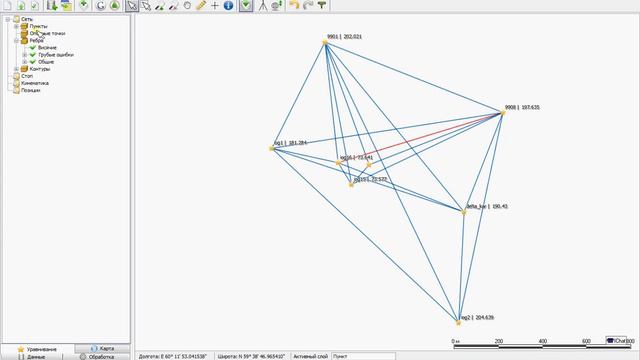This screenshot has width=640, height=360.
Task: Click the green circular globe icon
Action: coord(115,5)
